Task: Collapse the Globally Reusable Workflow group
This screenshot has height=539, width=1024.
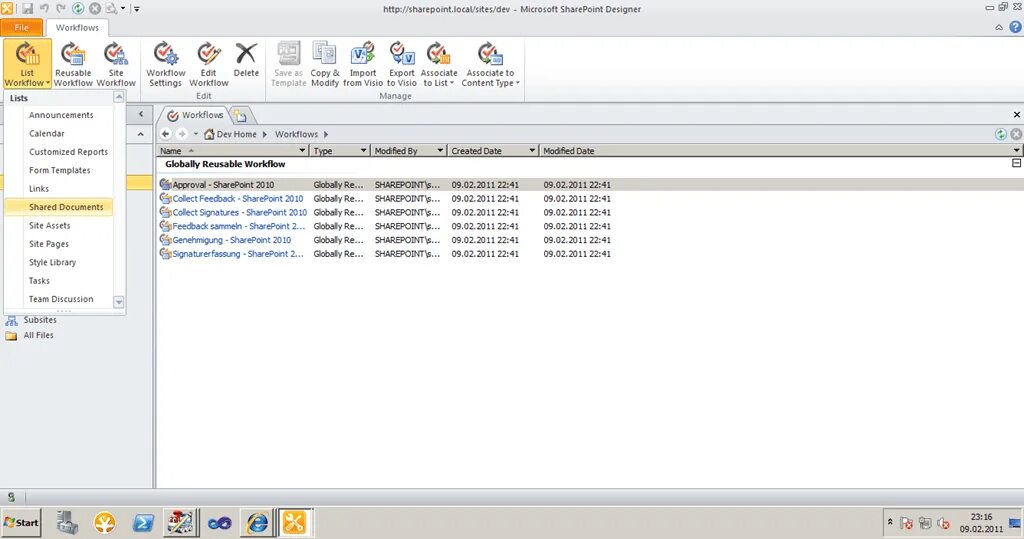Action: pos(1016,163)
